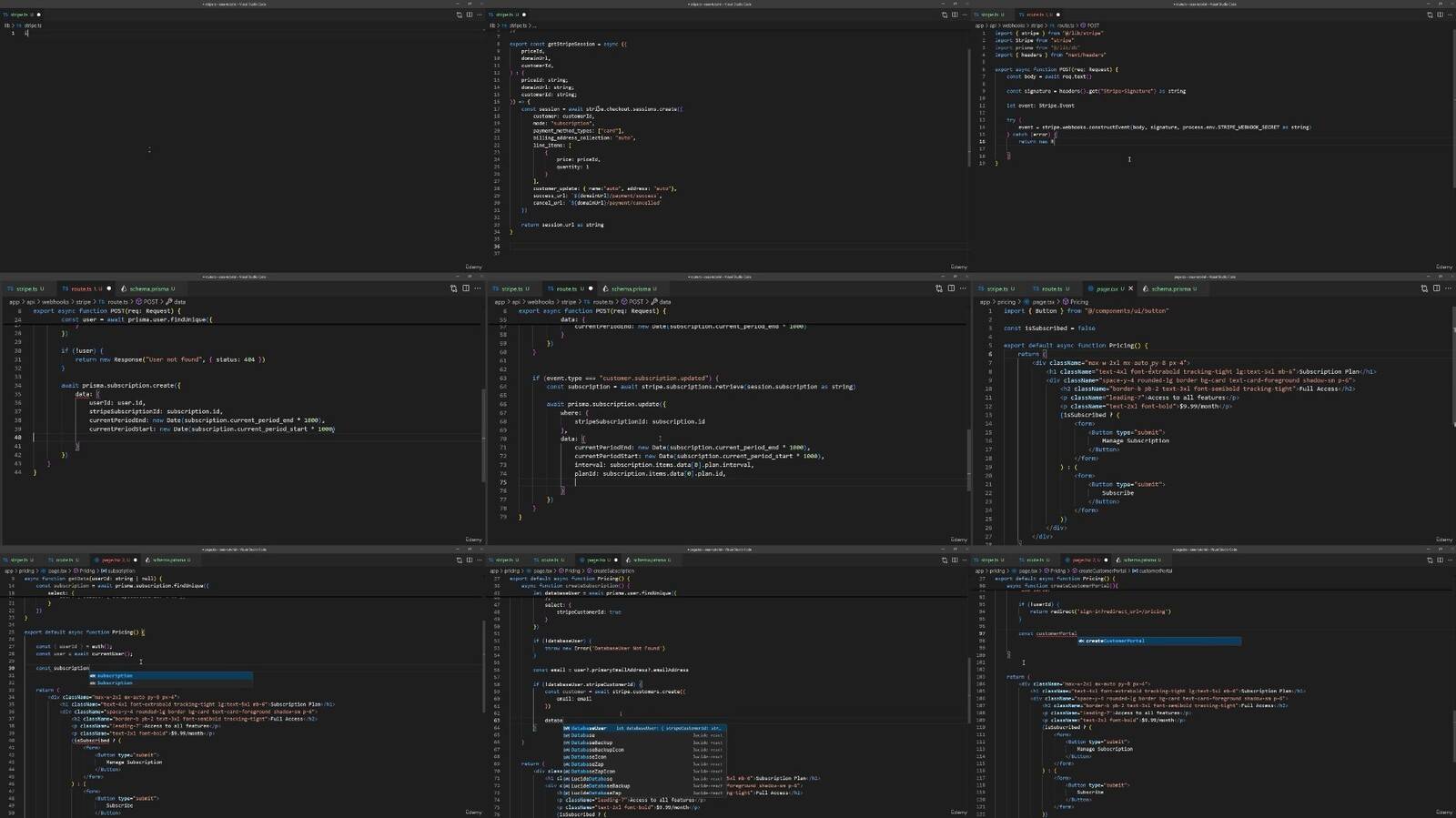Open More Actions ellipsis in bottom-left panel
This screenshot has width=1456, height=818.
[480, 560]
